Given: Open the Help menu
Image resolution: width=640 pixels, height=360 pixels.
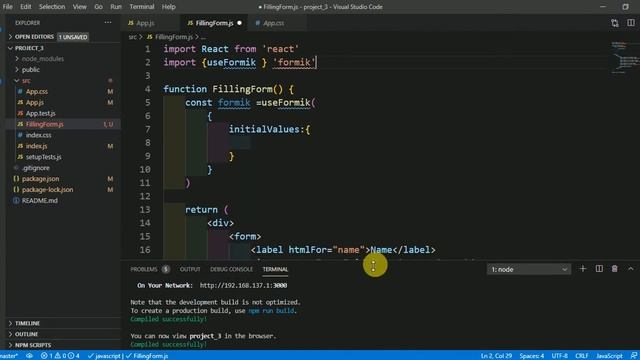Looking at the screenshot, I should tap(168, 7).
